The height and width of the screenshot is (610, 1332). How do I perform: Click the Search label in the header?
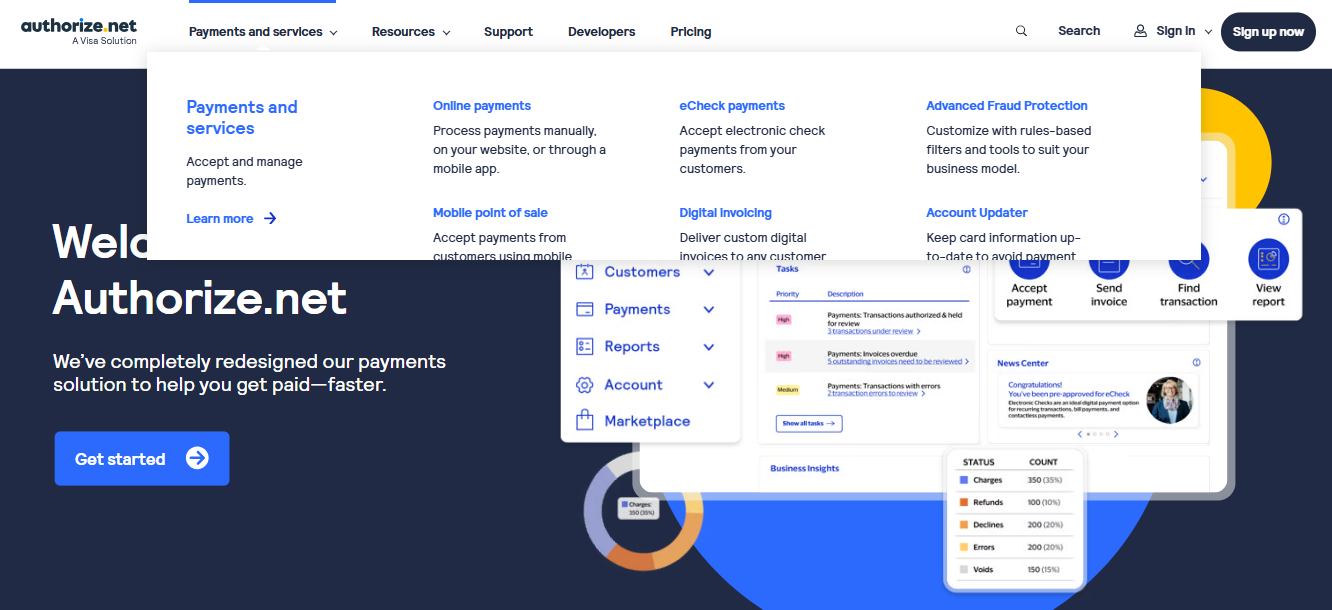click(x=1079, y=31)
